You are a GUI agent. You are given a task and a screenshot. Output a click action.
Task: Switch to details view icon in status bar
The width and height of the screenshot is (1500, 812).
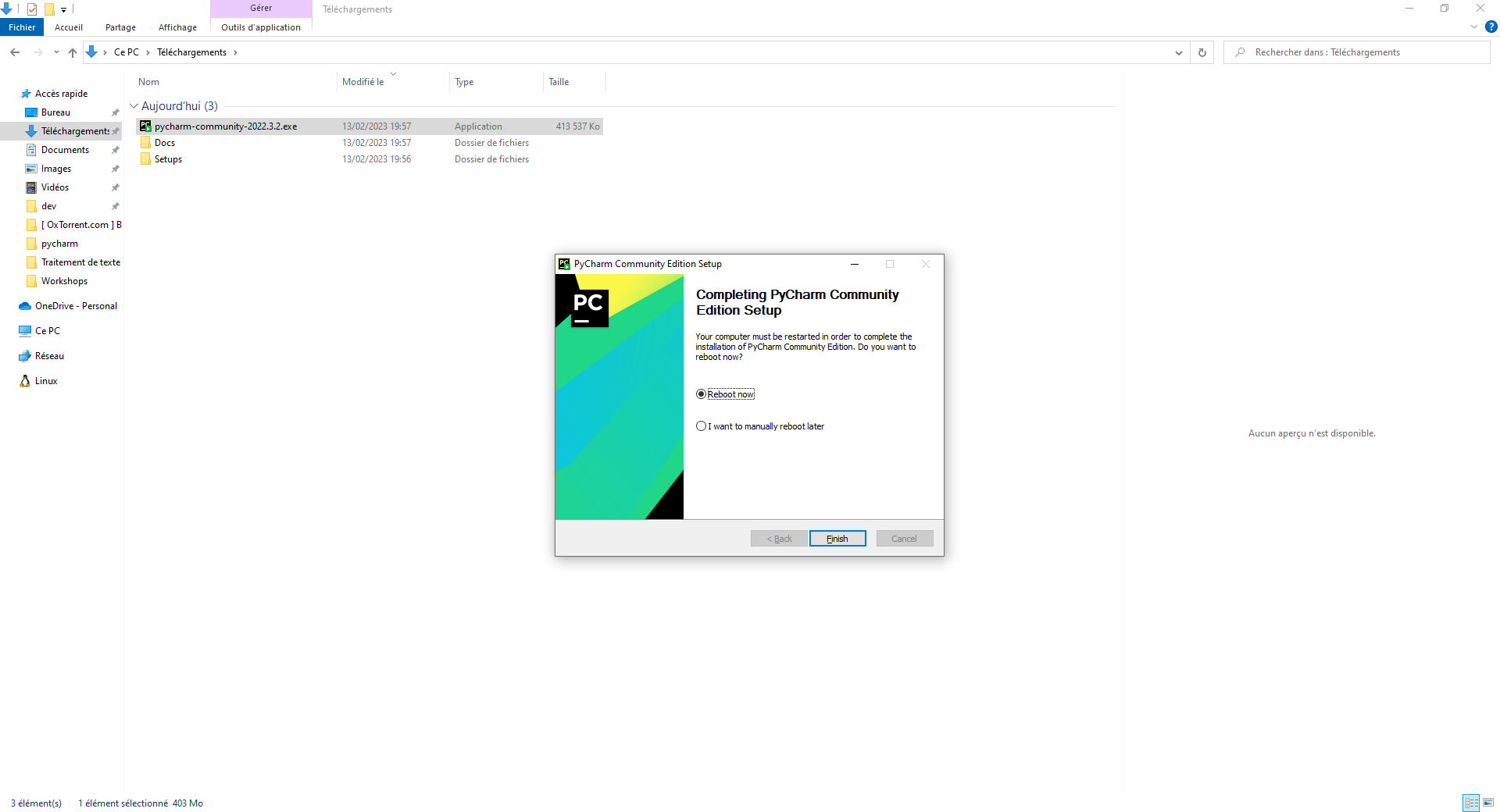[1472, 803]
